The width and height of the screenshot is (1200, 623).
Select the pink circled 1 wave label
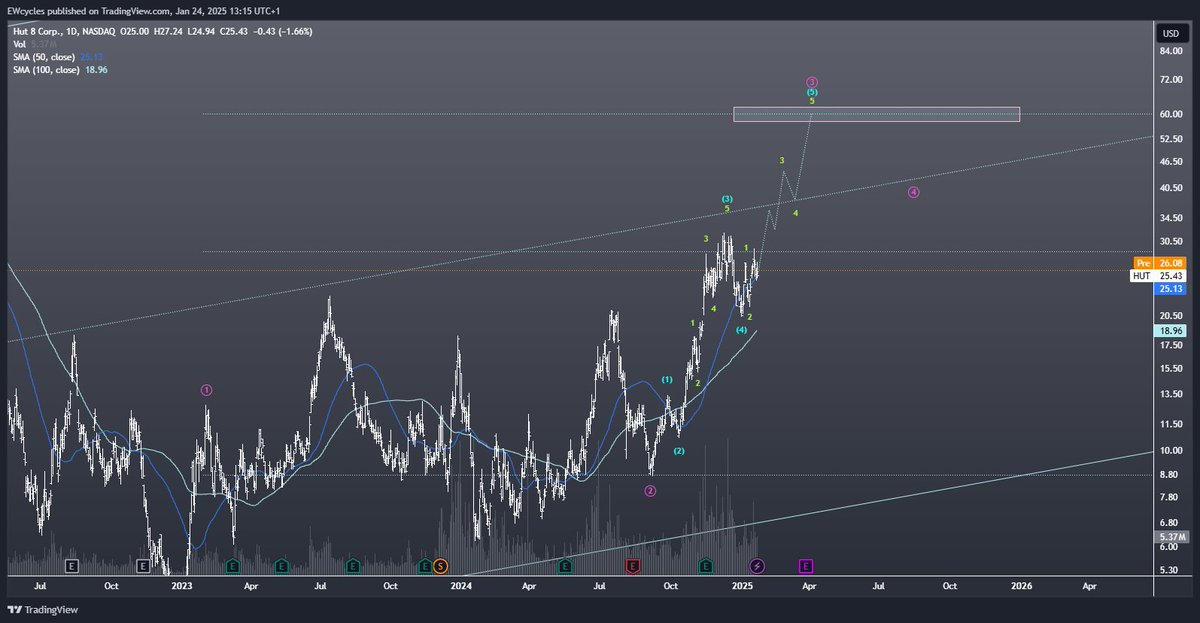point(206,390)
